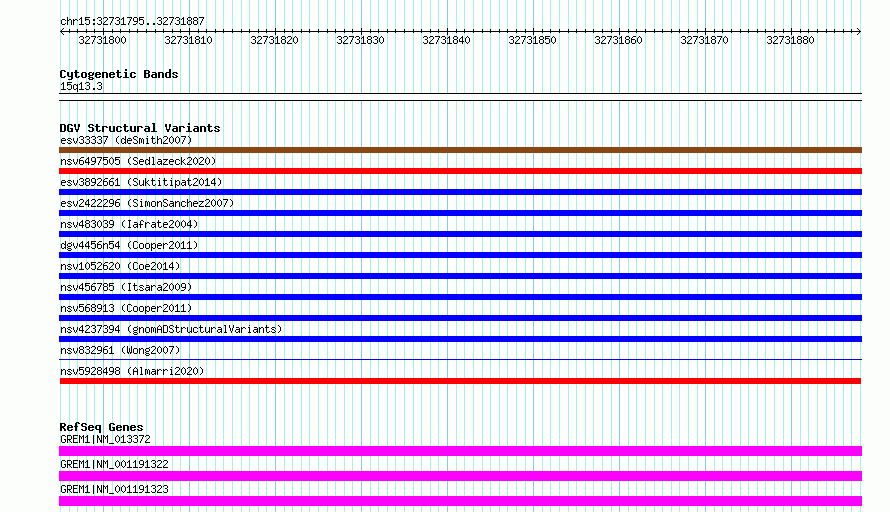The width and height of the screenshot is (890, 512).
Task: Select the DGV Structural Variants track title
Action: coord(140,128)
